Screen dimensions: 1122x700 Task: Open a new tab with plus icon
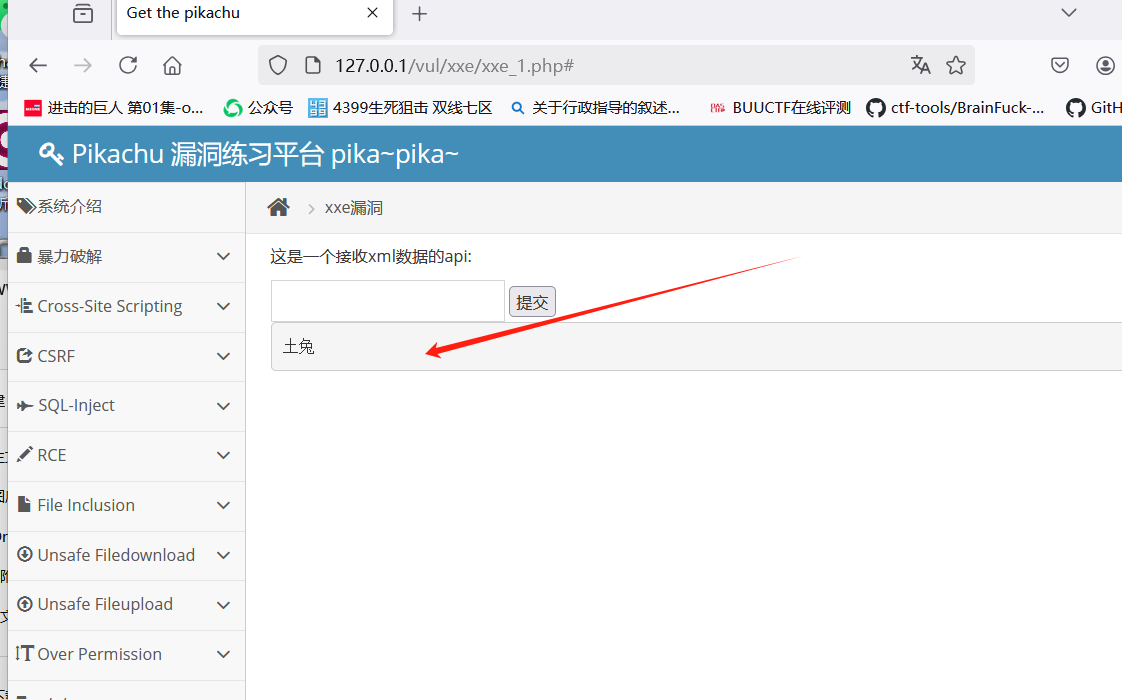click(419, 14)
